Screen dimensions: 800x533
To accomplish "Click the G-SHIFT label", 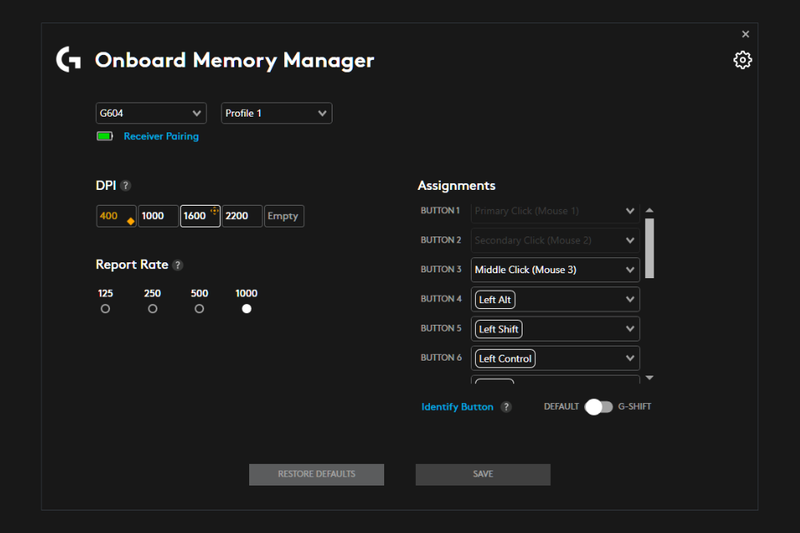I will (x=634, y=407).
